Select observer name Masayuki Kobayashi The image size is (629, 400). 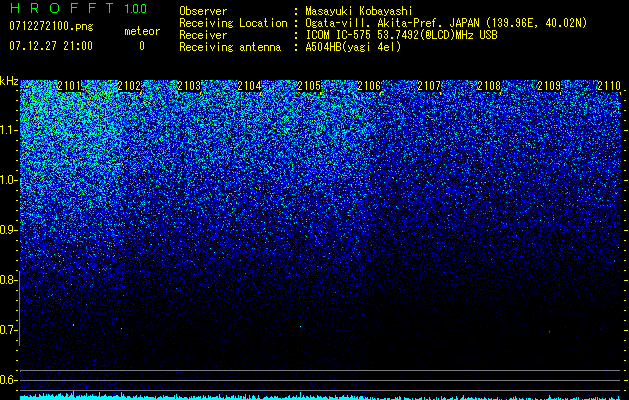359,11
